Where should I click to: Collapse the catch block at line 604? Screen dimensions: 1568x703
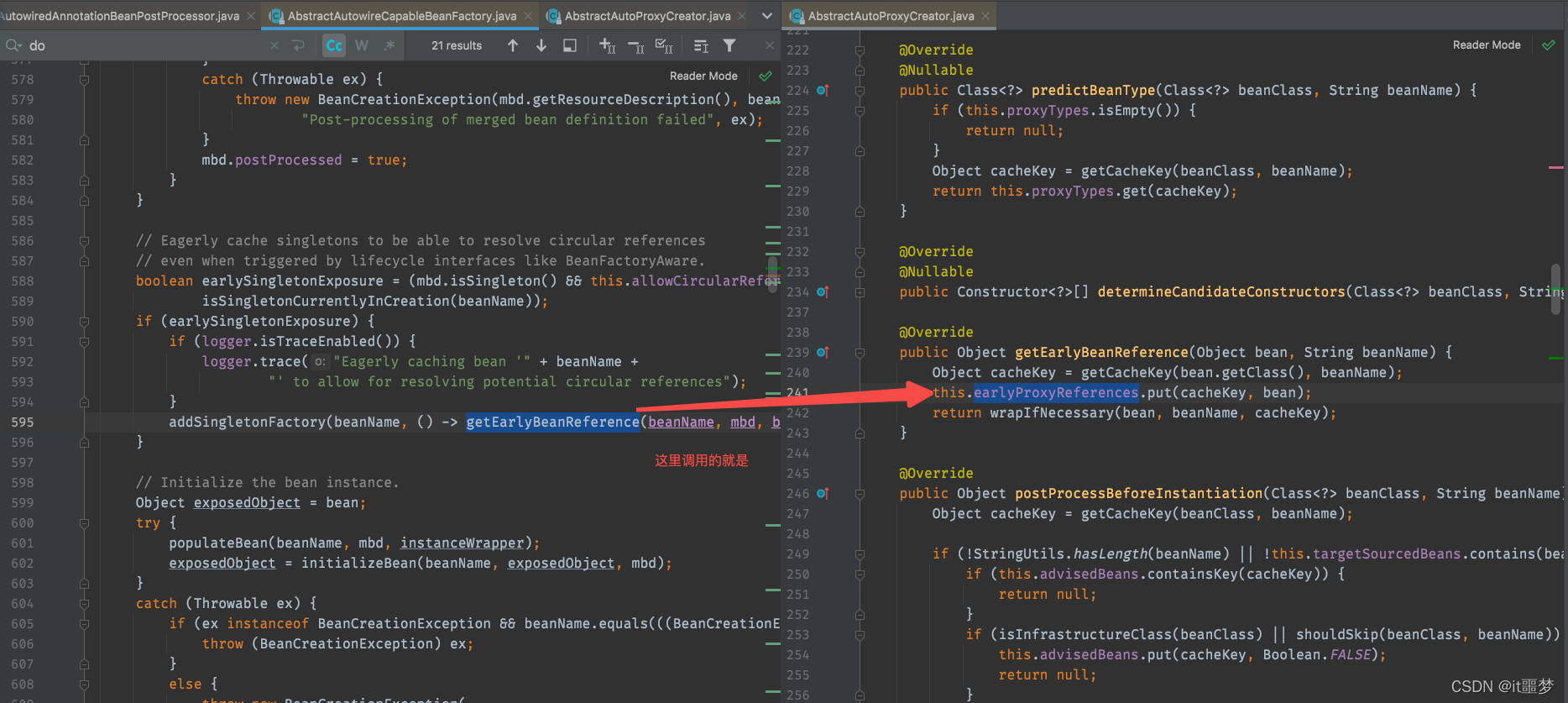click(x=84, y=604)
